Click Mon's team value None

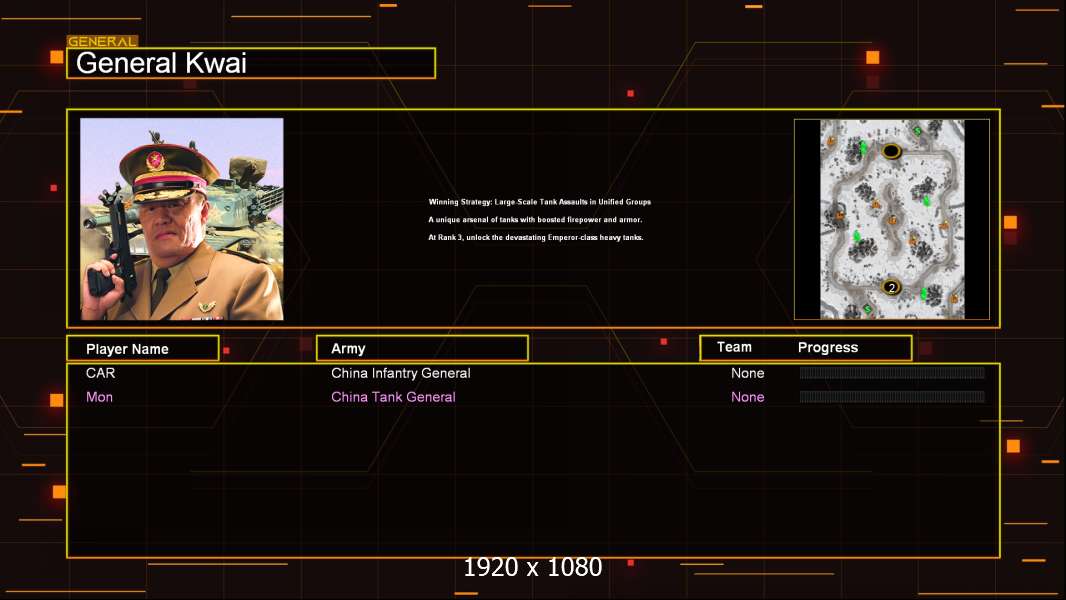747,397
